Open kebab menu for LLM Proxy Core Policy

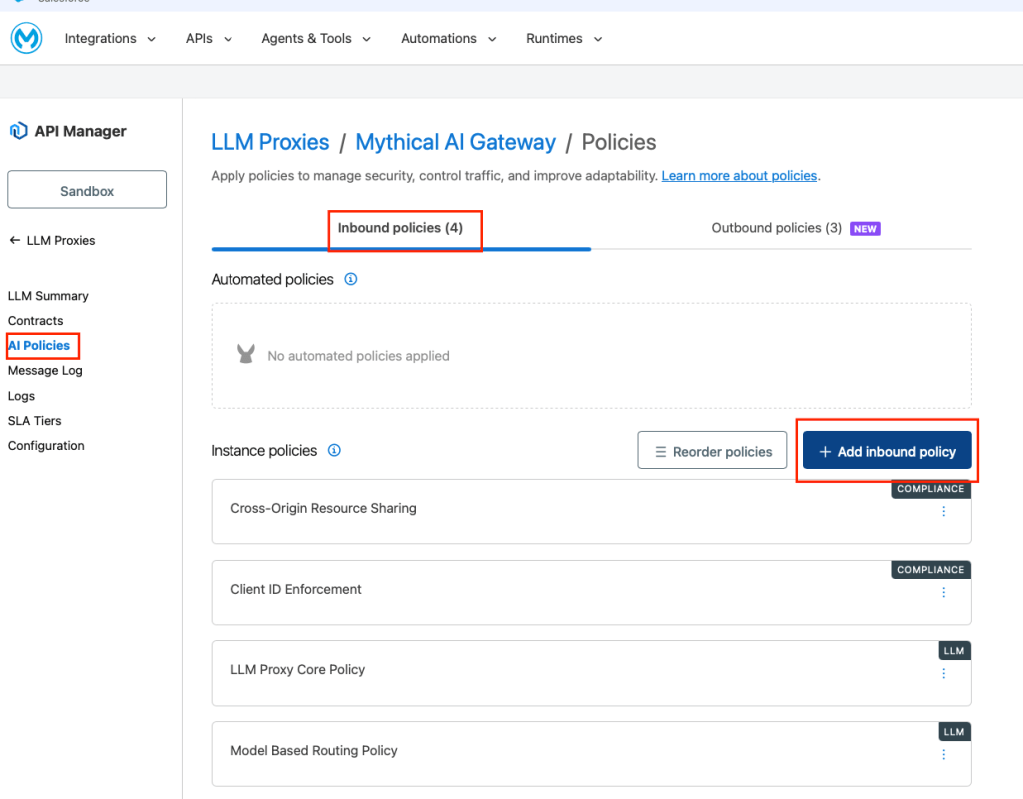943,673
